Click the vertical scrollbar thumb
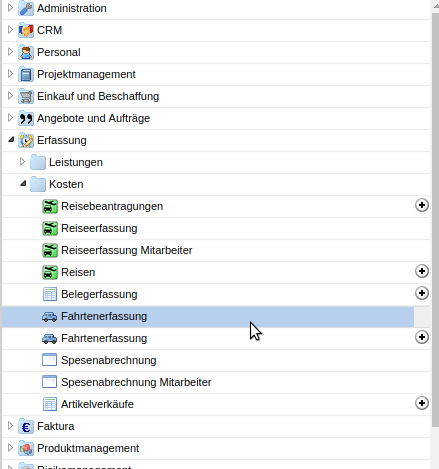 tap(435, 220)
